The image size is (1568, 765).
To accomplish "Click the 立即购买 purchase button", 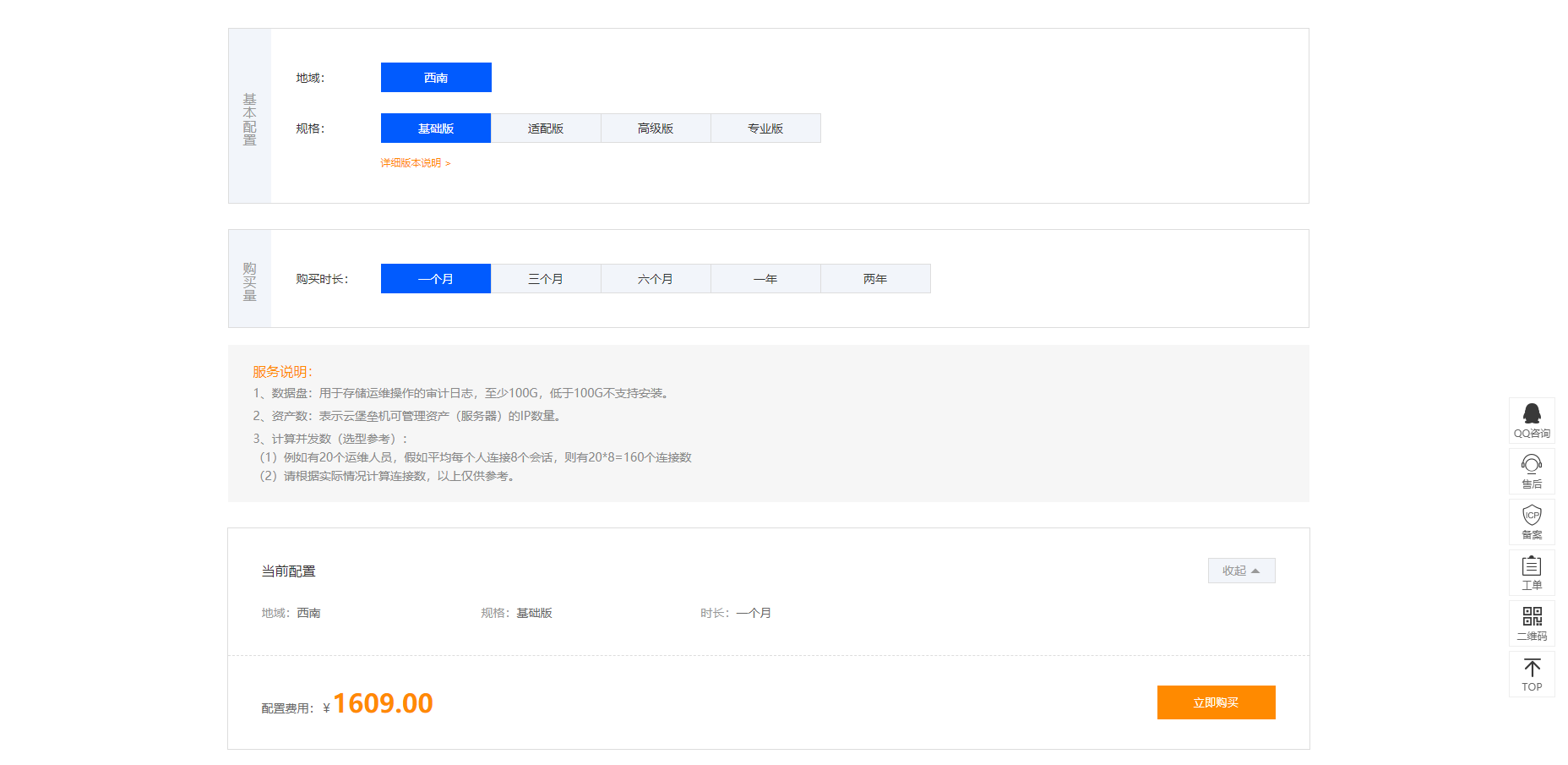I will 1216,702.
